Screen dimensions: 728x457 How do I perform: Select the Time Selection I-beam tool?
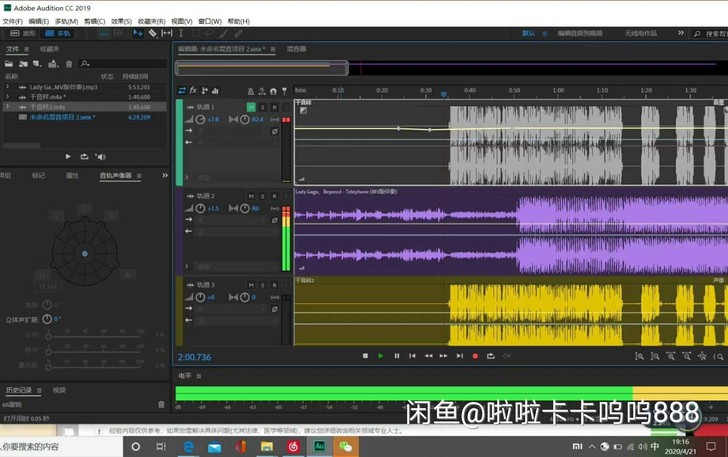click(181, 33)
